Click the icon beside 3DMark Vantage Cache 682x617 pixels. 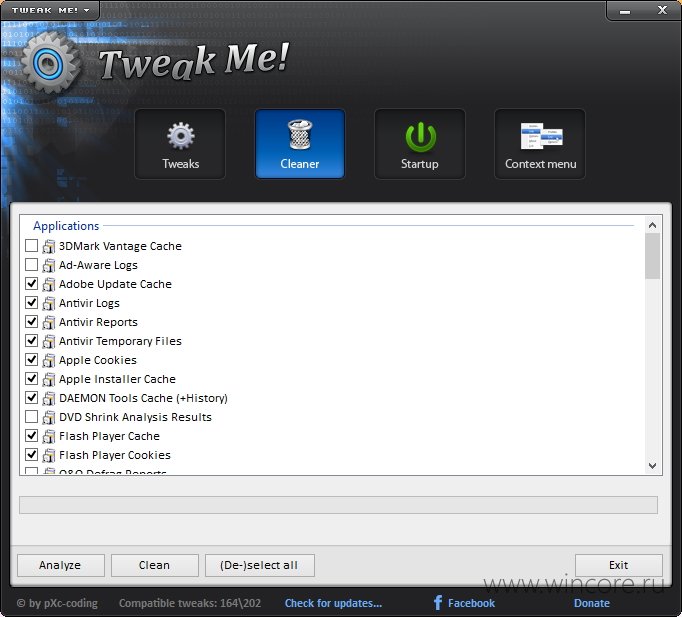49,246
